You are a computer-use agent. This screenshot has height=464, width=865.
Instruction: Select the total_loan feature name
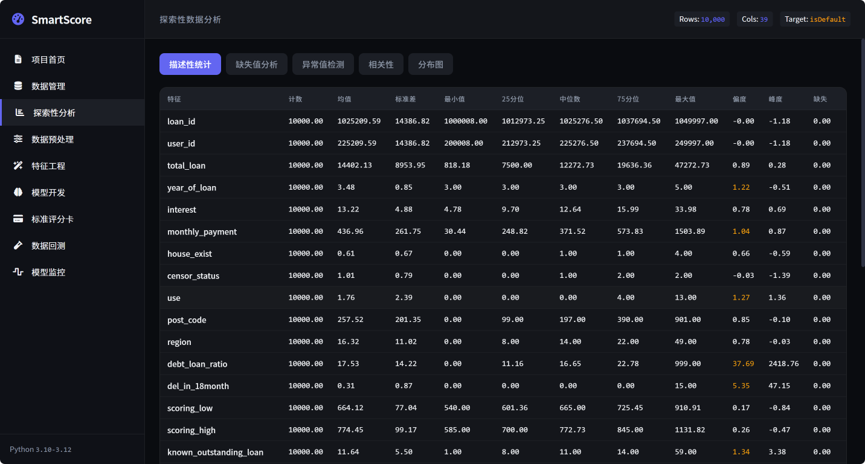(x=186, y=166)
